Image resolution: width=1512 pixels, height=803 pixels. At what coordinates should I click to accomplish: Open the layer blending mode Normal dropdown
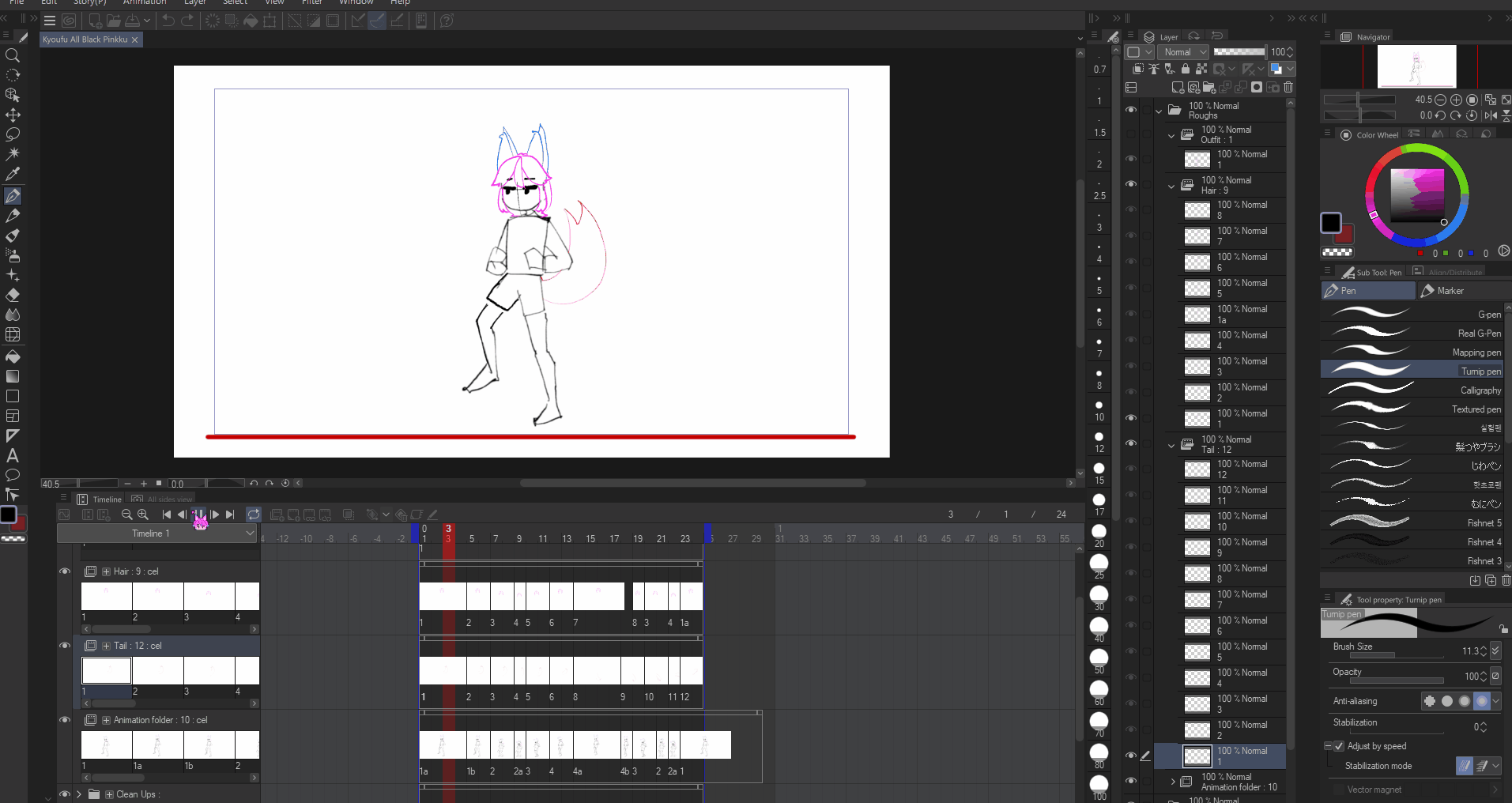point(1183,51)
